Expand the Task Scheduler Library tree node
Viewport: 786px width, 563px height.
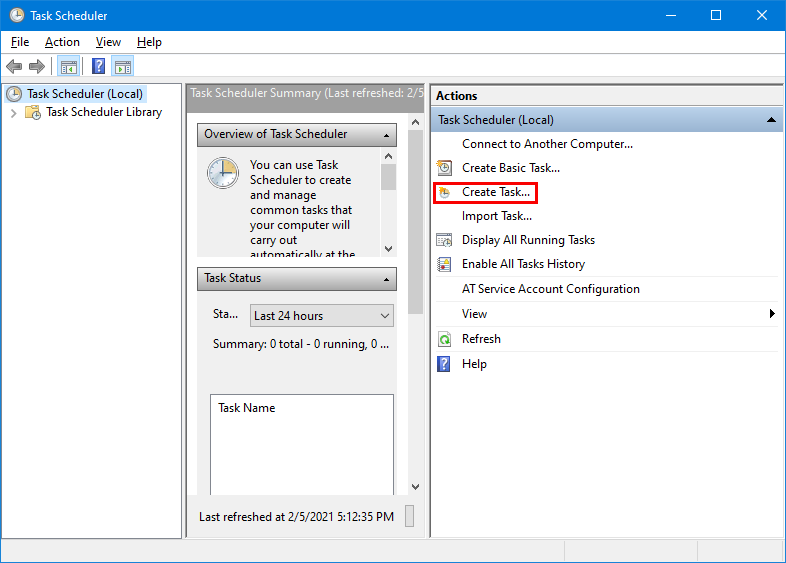(x=14, y=113)
